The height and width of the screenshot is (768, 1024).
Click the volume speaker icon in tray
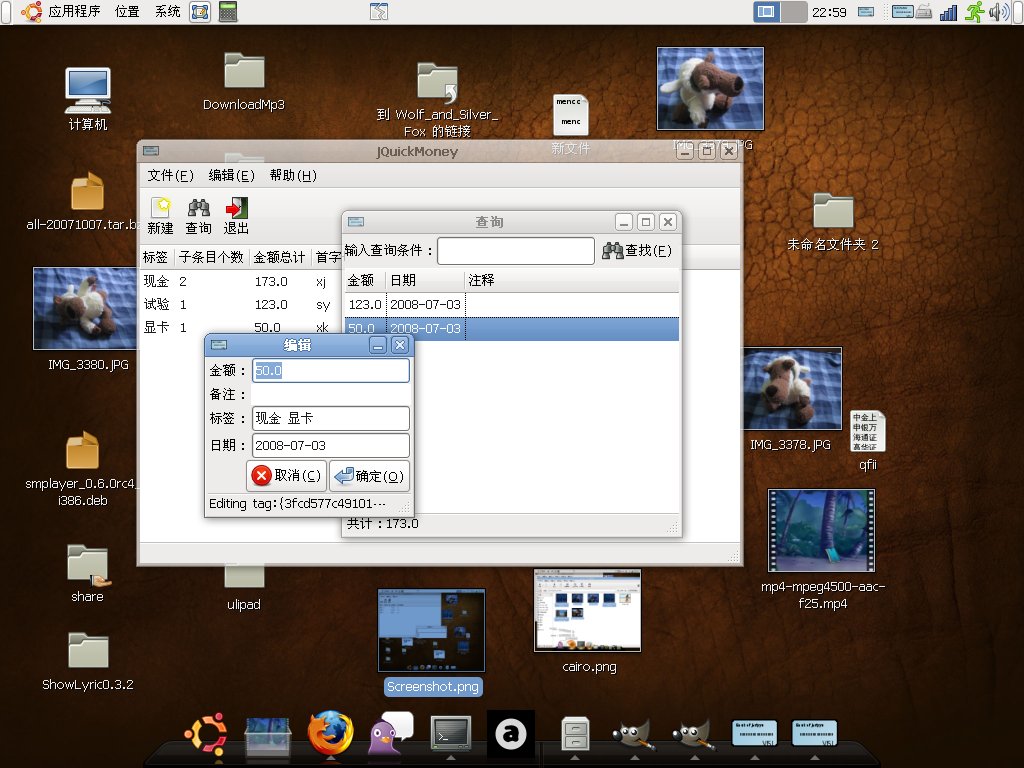(998, 12)
